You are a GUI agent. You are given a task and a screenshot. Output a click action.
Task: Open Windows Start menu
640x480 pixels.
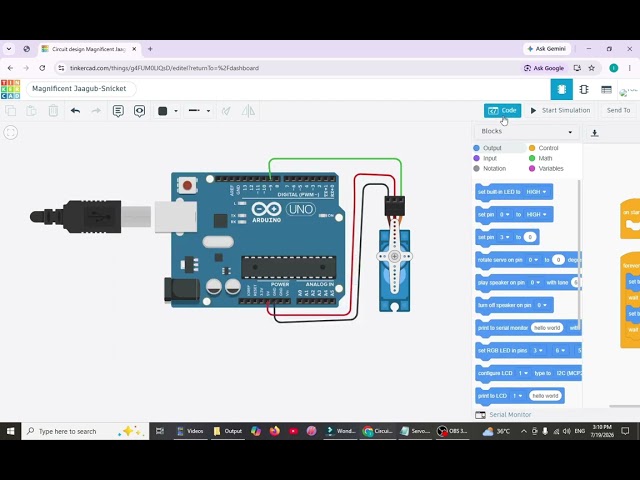click(11, 431)
